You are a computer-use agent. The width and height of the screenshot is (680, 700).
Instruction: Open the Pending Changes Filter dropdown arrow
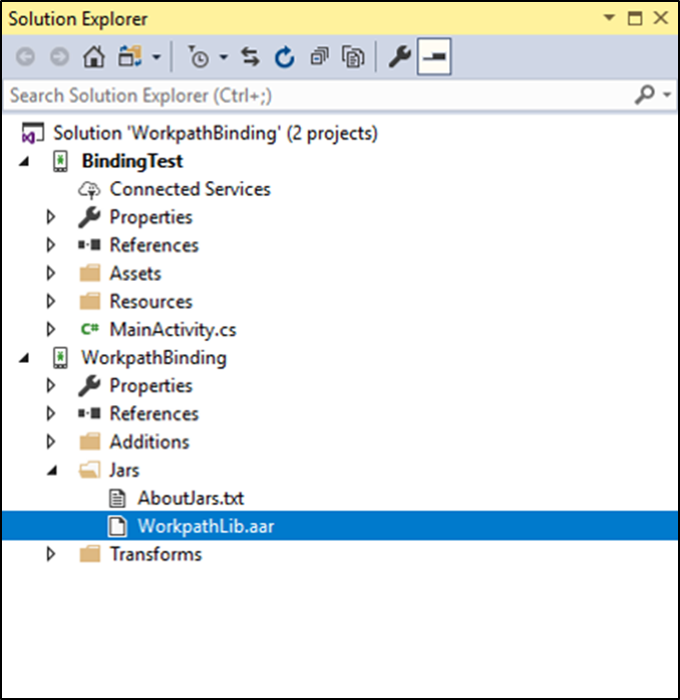point(224,57)
